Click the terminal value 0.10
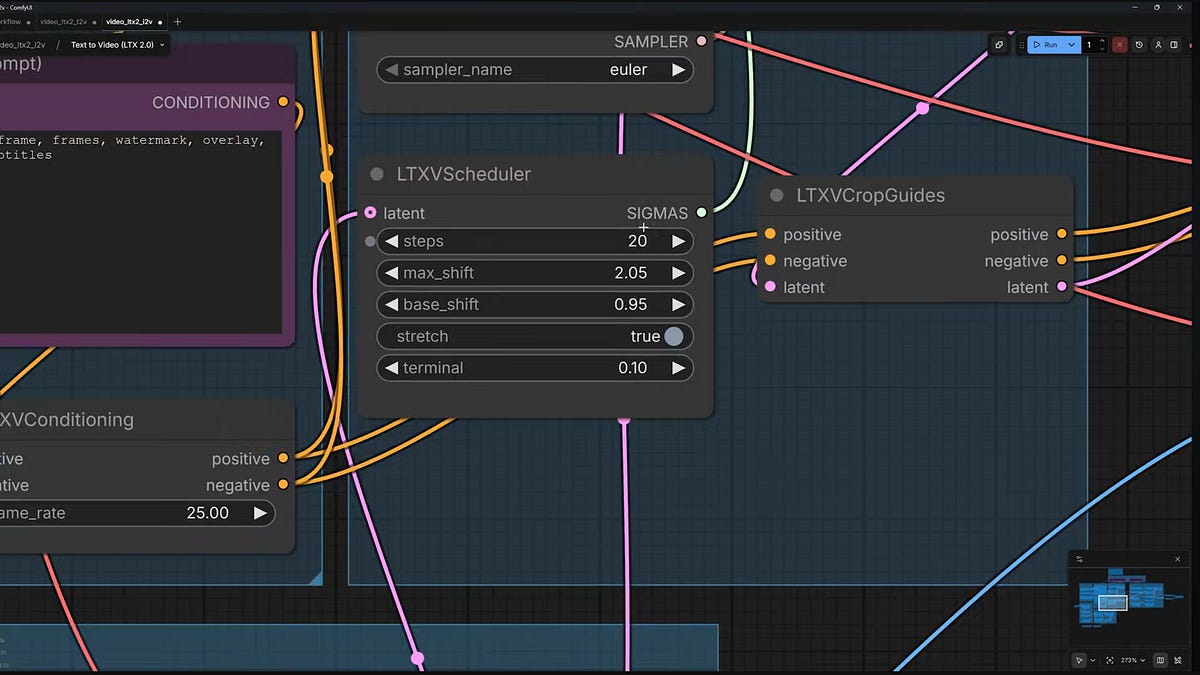Viewport: 1200px width, 675px height. [632, 368]
